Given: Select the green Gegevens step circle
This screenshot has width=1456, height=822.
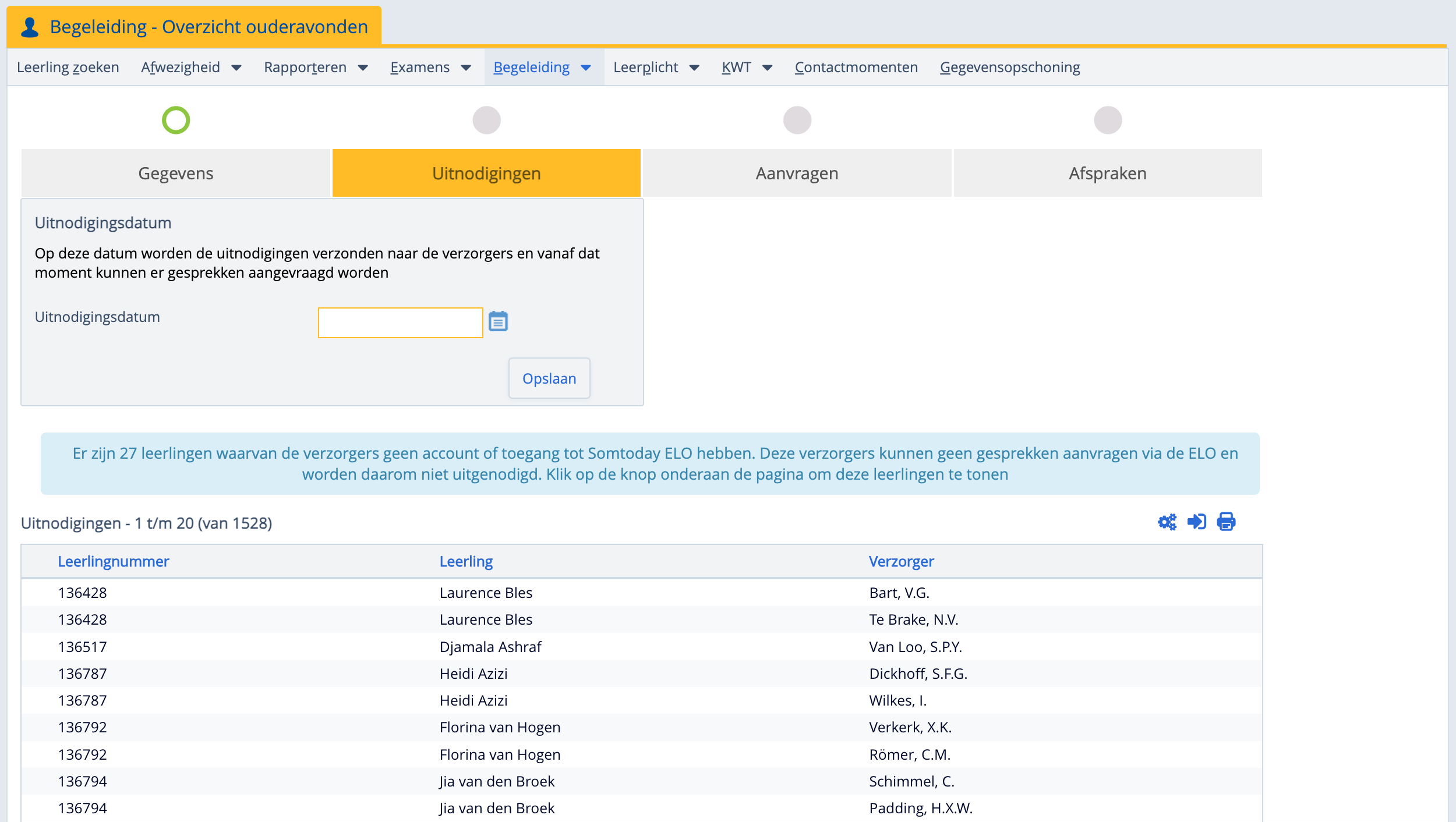Looking at the screenshot, I should (176, 121).
